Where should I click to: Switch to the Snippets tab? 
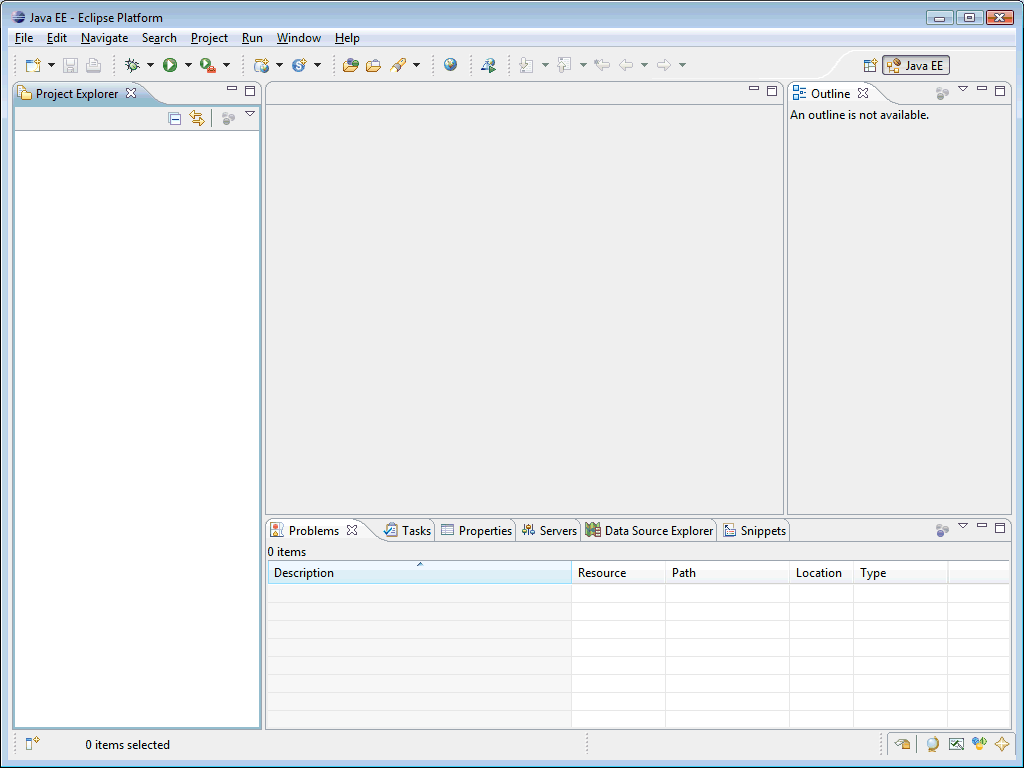pyautogui.click(x=754, y=530)
